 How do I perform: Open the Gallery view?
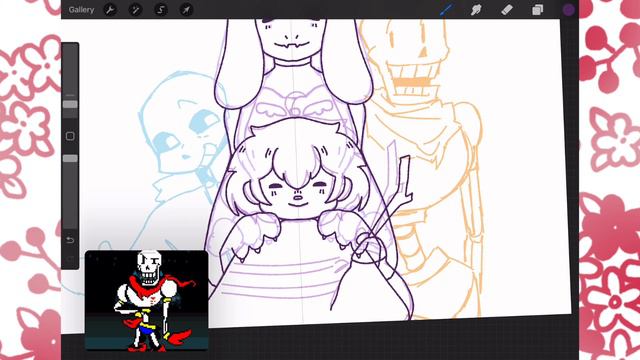click(x=81, y=9)
